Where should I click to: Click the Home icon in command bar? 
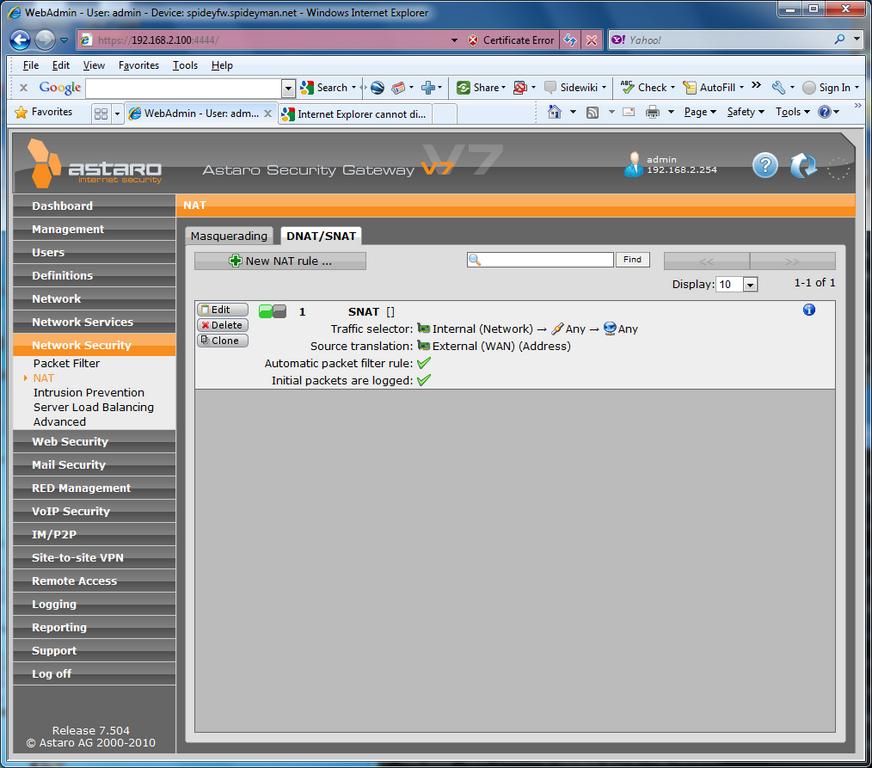pos(554,112)
